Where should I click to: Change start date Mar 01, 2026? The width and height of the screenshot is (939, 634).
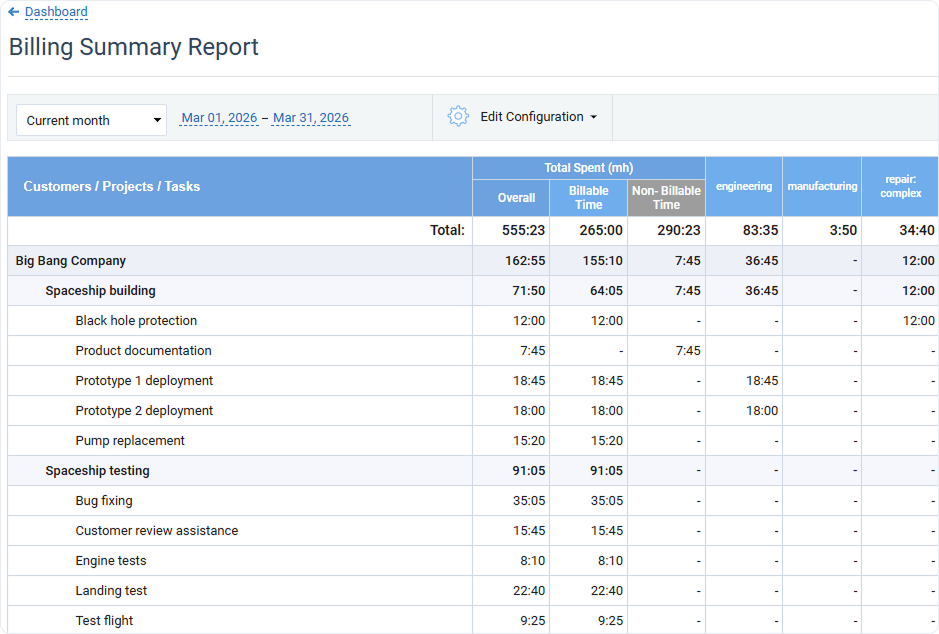[x=219, y=117]
